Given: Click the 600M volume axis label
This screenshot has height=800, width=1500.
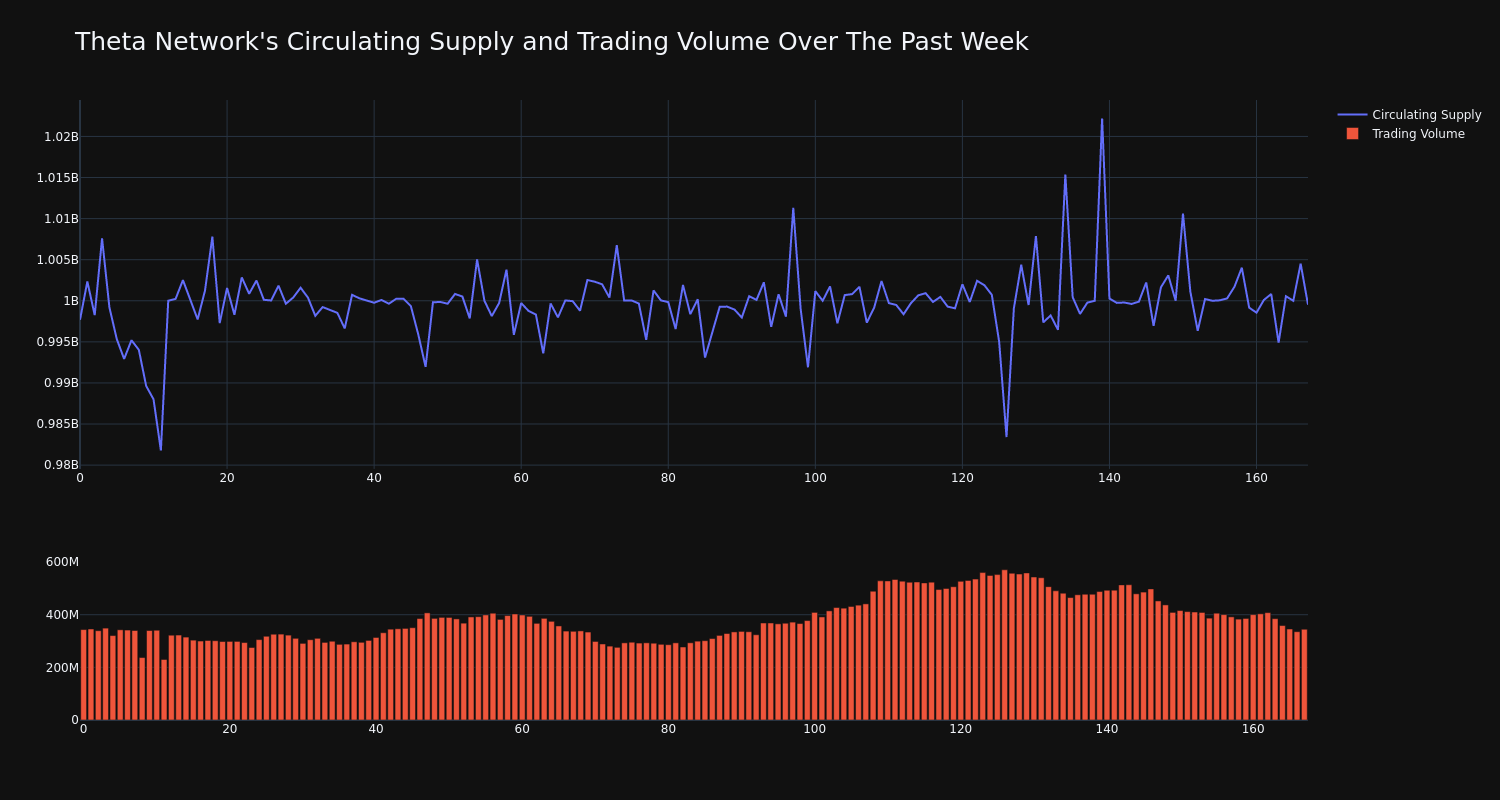Looking at the screenshot, I should [62, 562].
